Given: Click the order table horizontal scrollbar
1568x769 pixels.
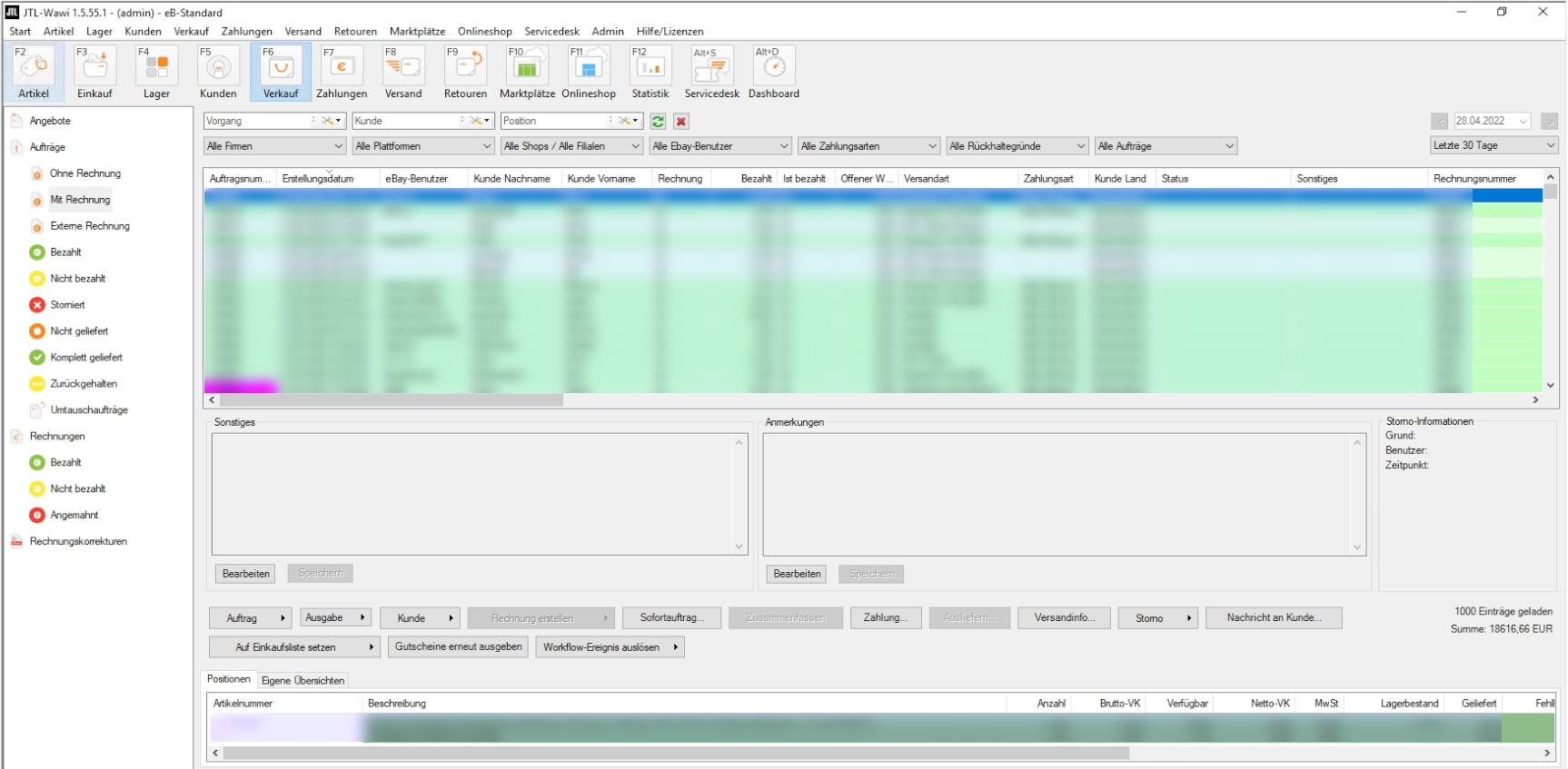Looking at the screenshot, I should coord(391,399).
